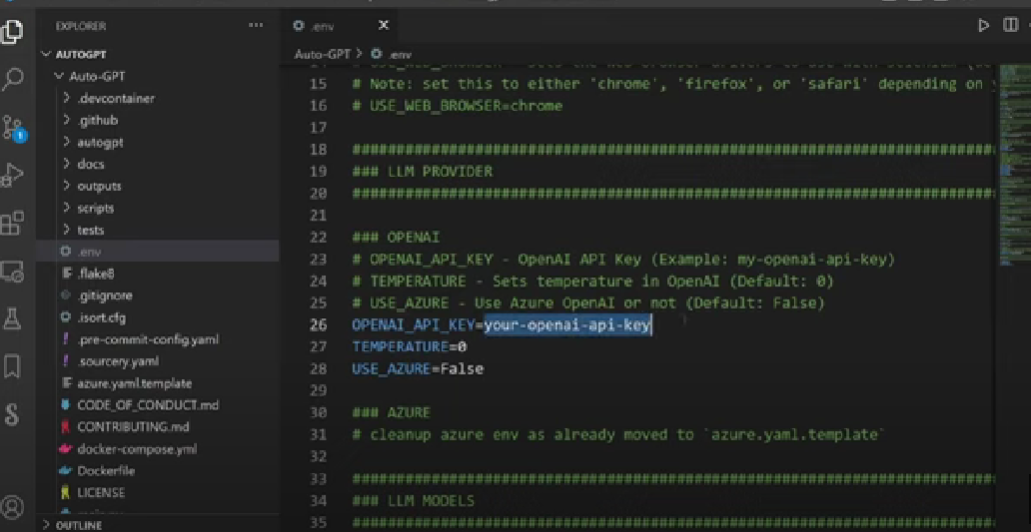This screenshot has width=1031, height=532.
Task: Click line number 26 in gutter
Action: (318, 325)
